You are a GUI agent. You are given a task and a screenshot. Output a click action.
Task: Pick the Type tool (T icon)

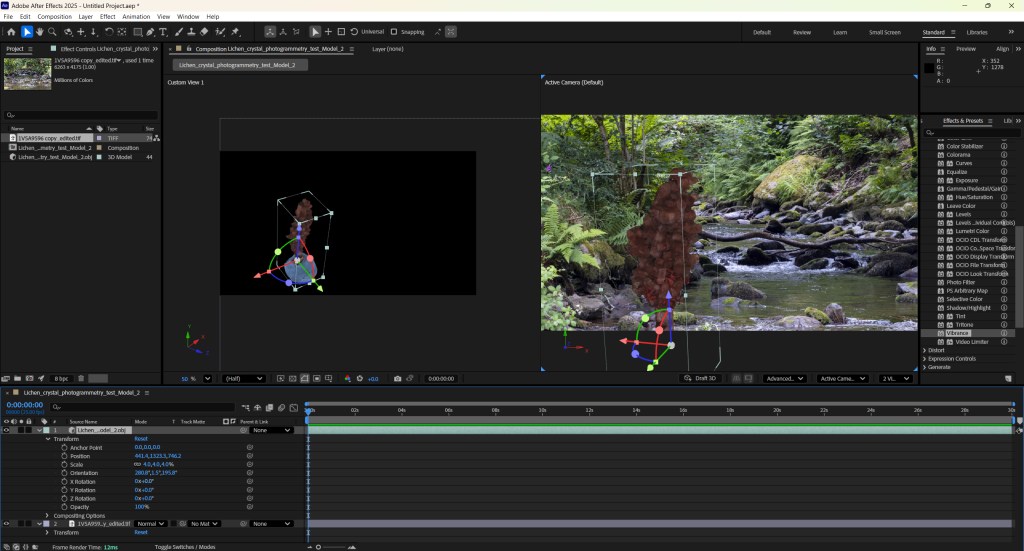click(x=163, y=32)
